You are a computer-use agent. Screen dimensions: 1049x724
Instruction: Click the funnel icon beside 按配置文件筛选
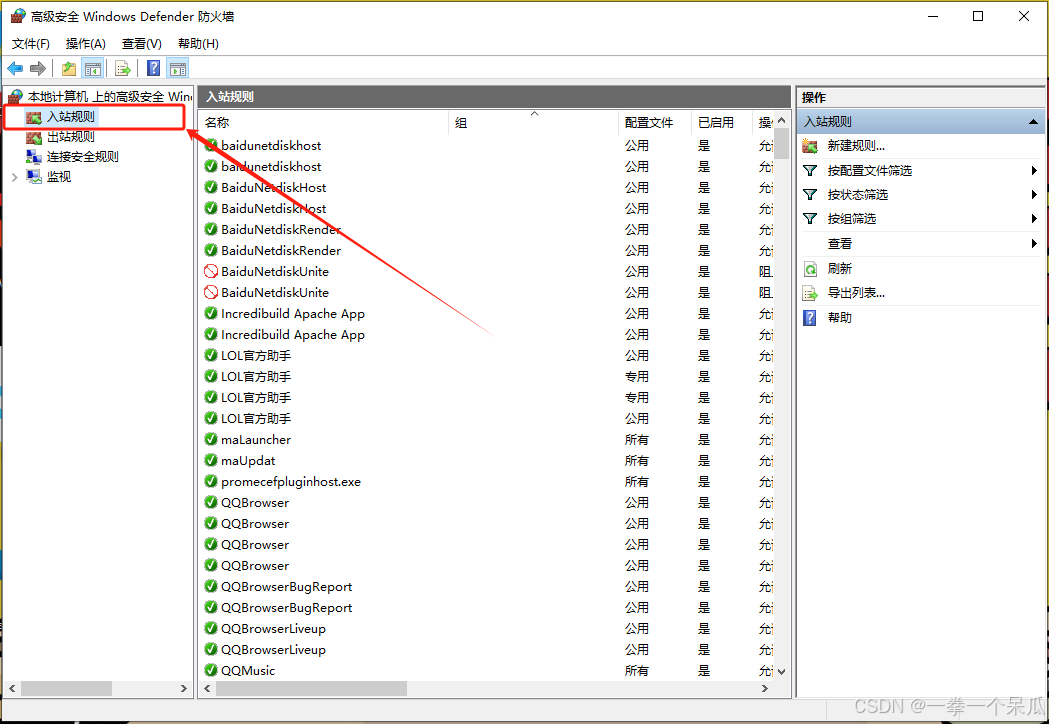810,171
